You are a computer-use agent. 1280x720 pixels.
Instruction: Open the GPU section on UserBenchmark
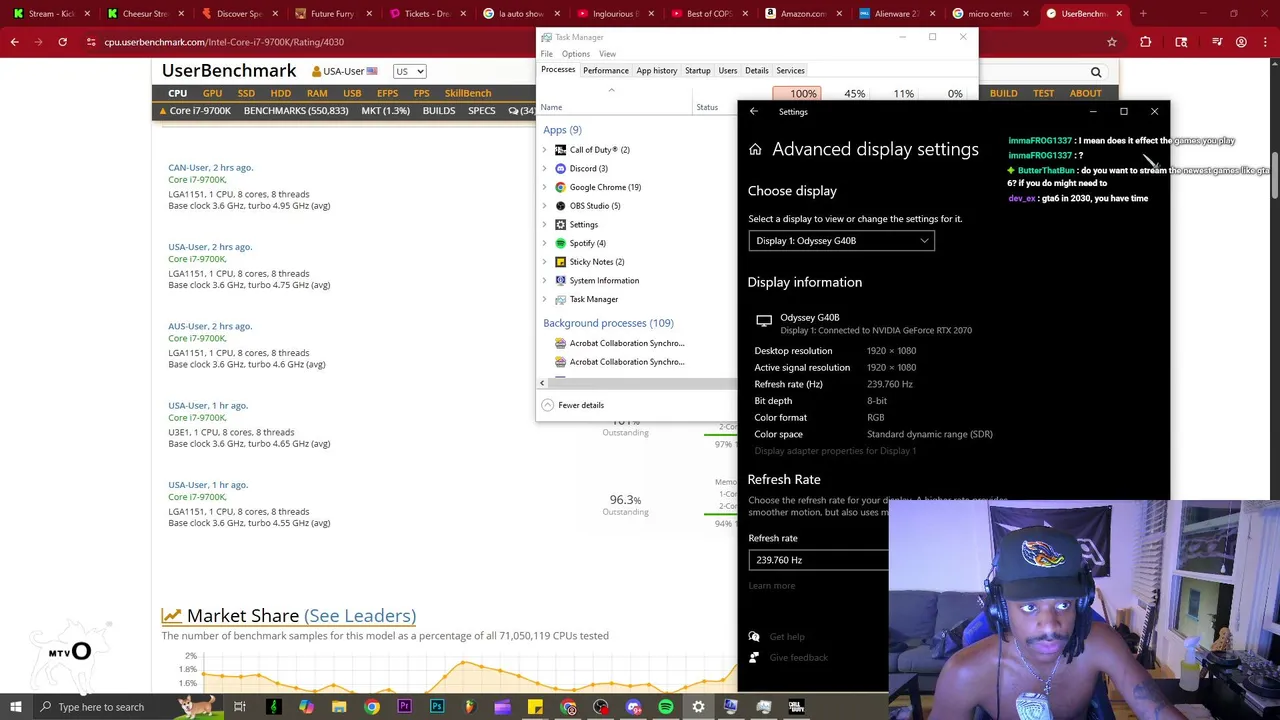point(212,93)
